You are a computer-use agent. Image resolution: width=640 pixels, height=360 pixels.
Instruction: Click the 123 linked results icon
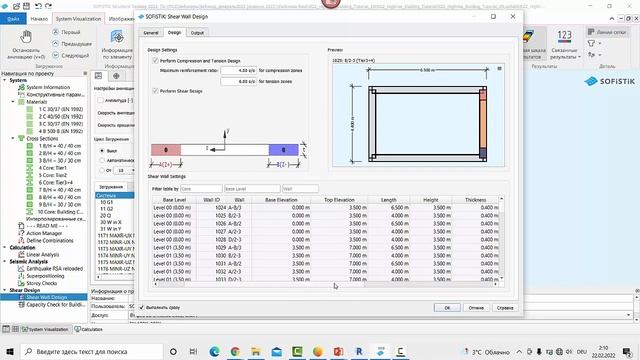[x=564, y=36]
